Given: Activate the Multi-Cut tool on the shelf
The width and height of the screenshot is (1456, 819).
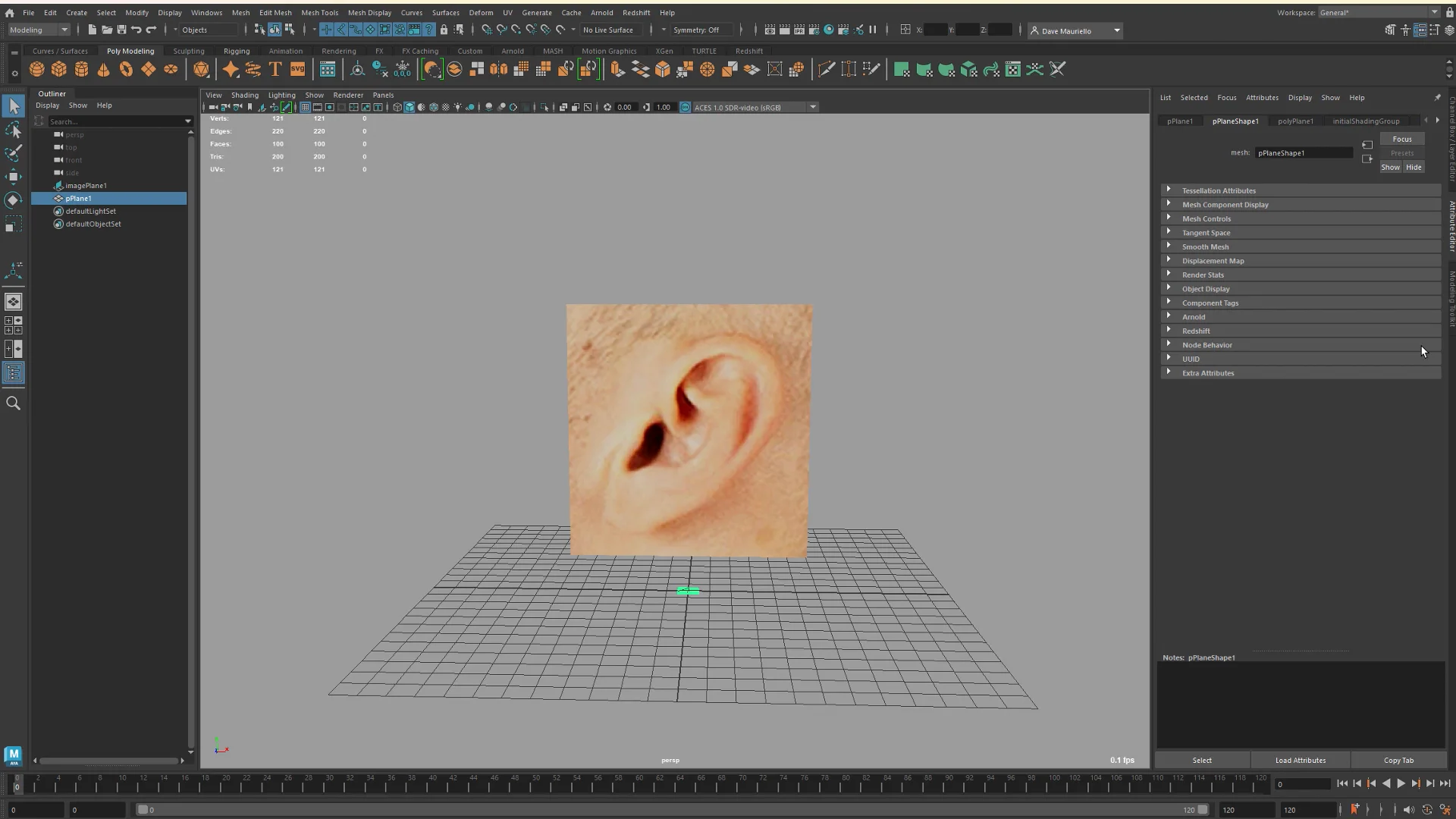Looking at the screenshot, I should tap(826, 69).
